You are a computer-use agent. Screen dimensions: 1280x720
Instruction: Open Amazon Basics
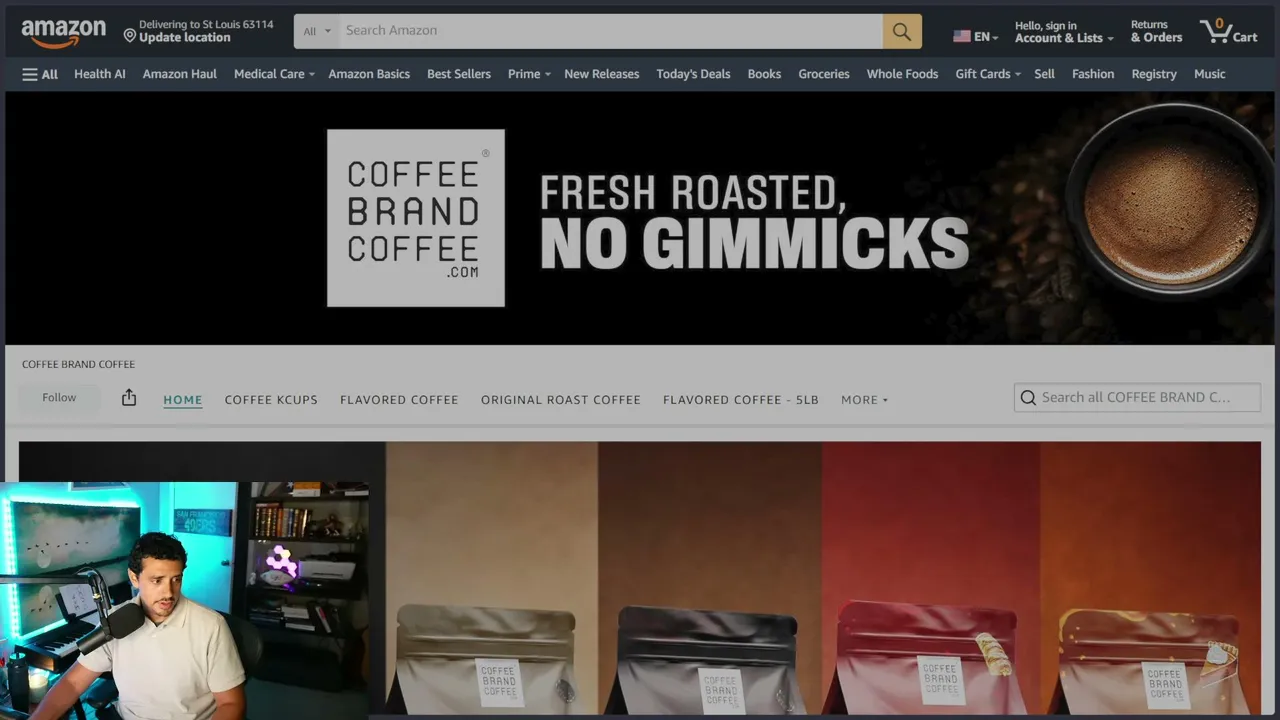(369, 74)
